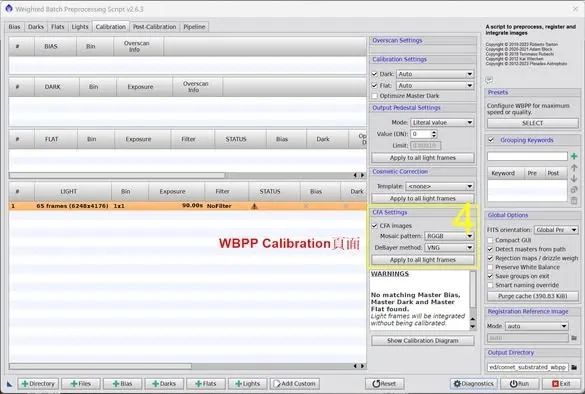Open the Post-Calibration tab
Image resolution: width=585 pixels, height=394 pixels.
[x=154, y=27]
